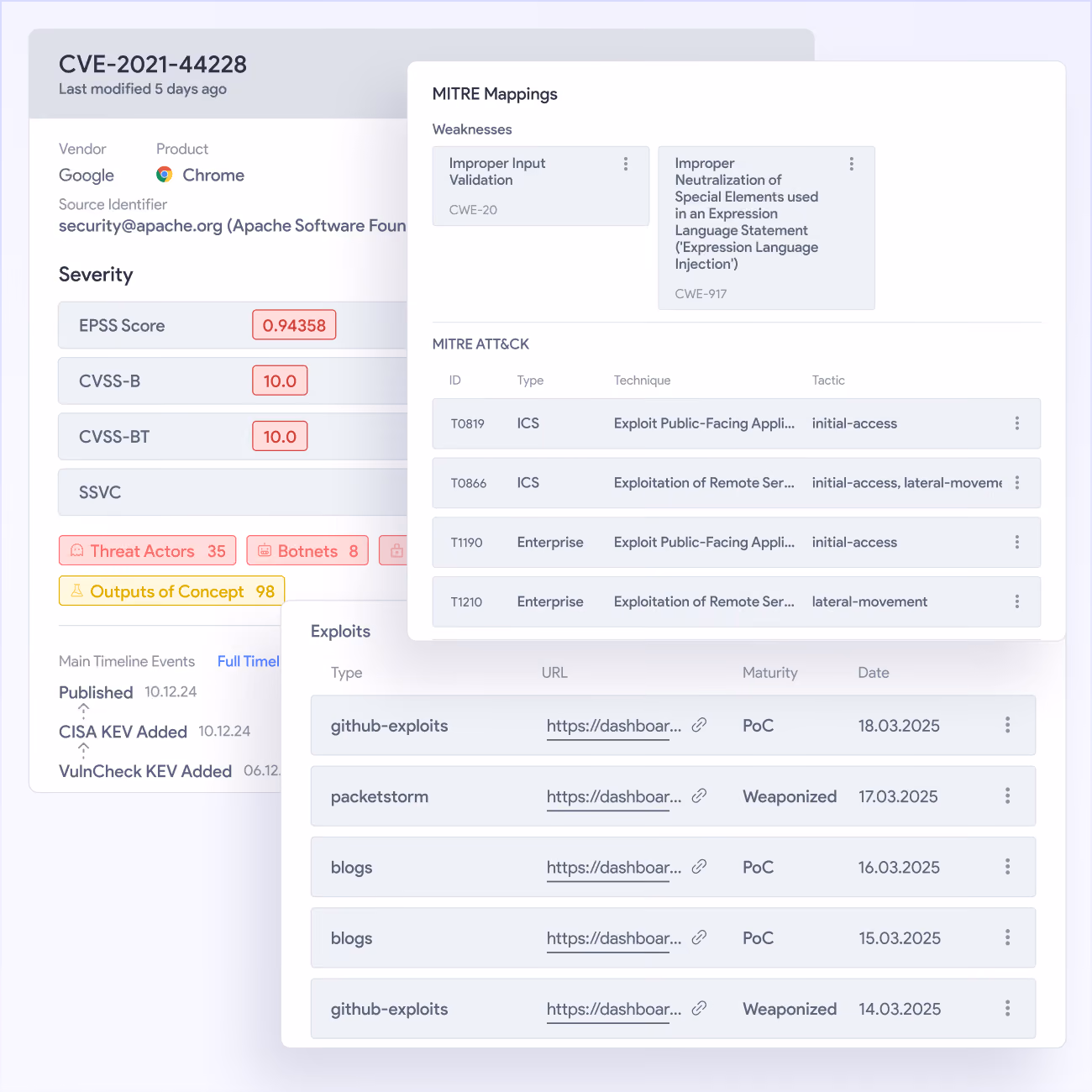Screen dimensions: 1092x1092
Task: Click the date 17.03.2025 in packetstorm row
Action: 898,796
